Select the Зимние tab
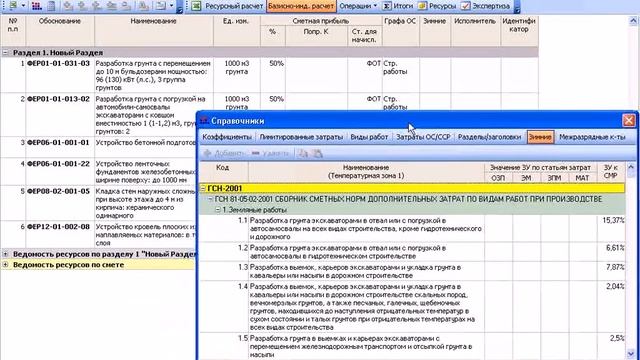This screenshot has height=360, width=640. pyautogui.click(x=540, y=137)
